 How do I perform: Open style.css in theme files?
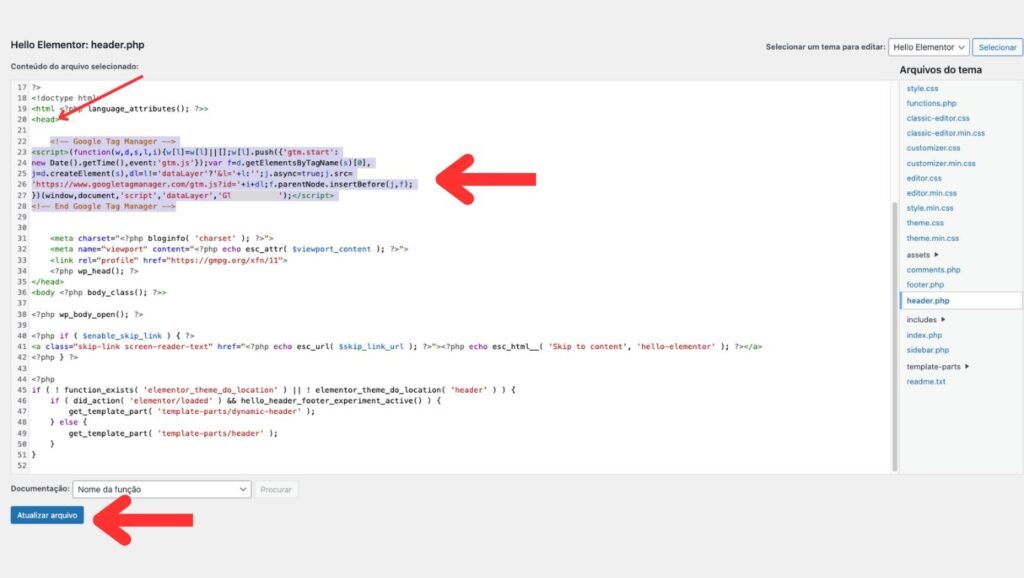(922, 88)
